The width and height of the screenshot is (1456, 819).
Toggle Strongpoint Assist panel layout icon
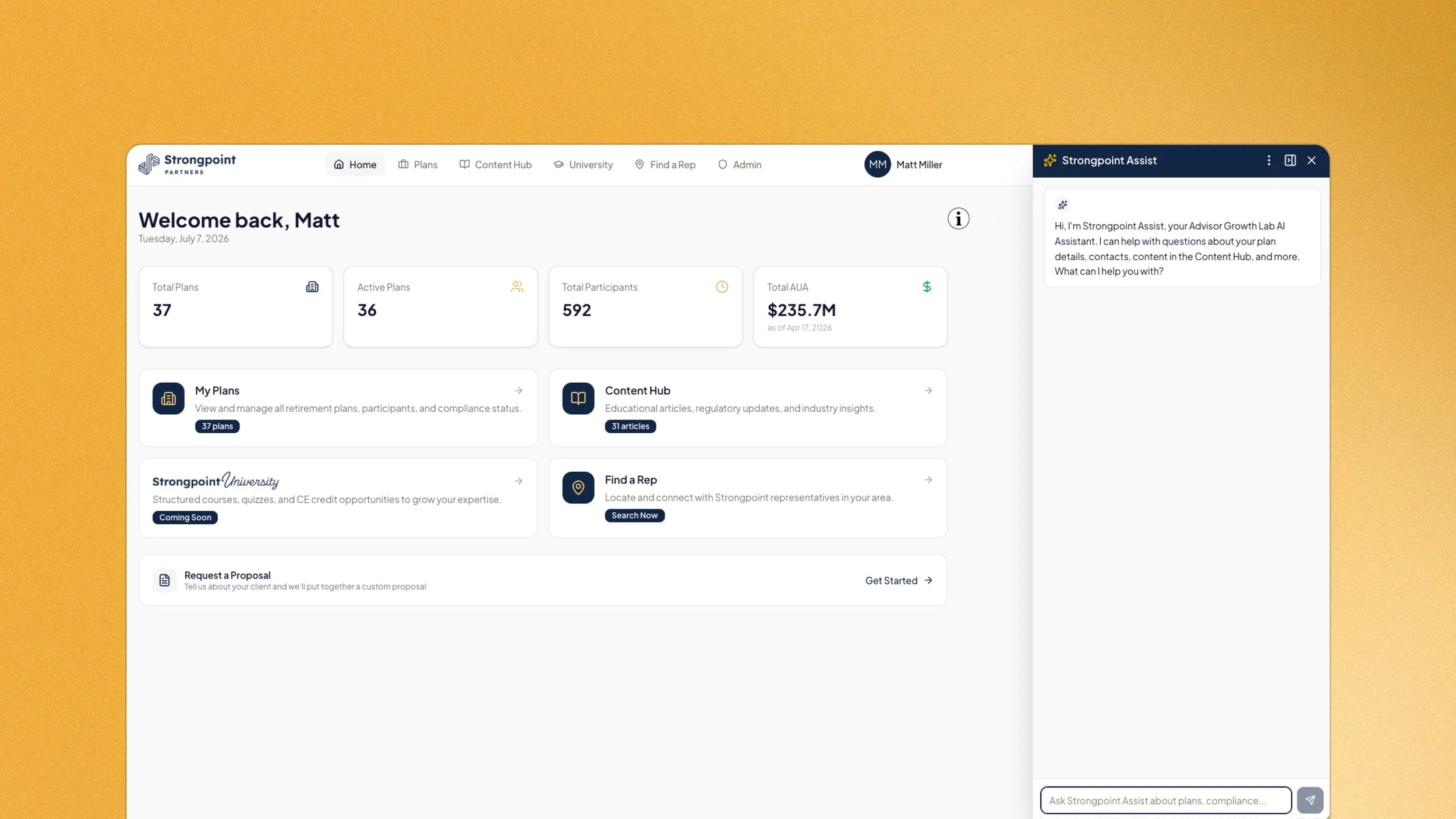(1290, 161)
